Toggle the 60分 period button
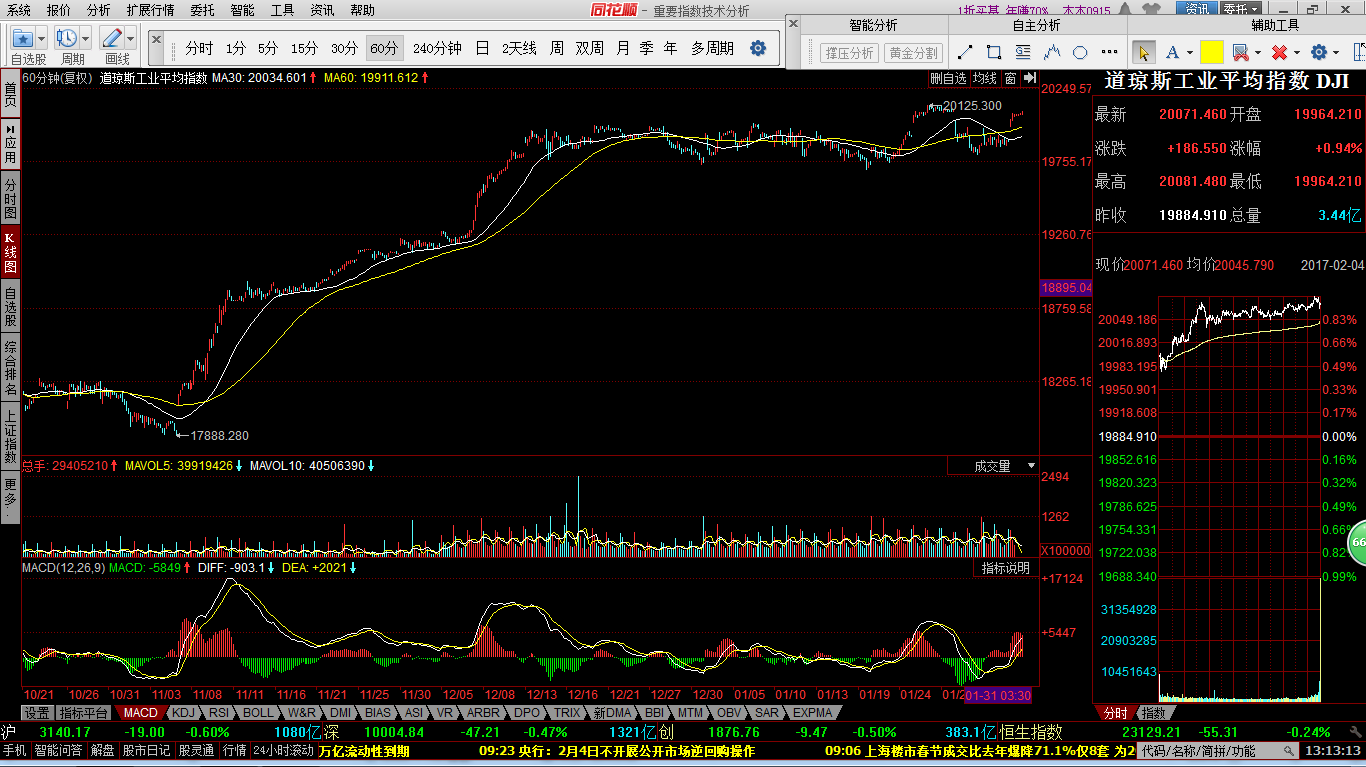The image size is (1366, 767). [383, 48]
